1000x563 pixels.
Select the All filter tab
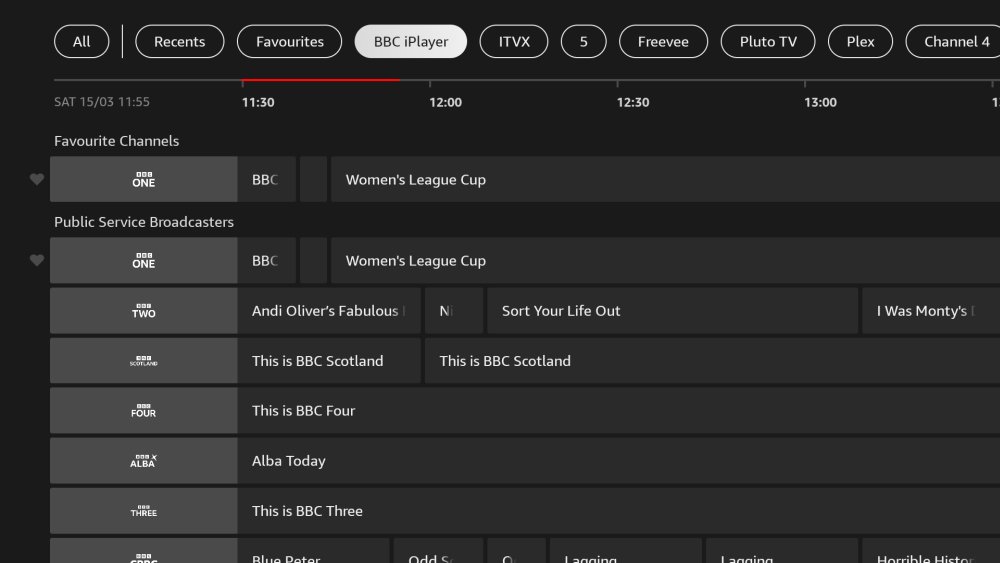point(82,41)
